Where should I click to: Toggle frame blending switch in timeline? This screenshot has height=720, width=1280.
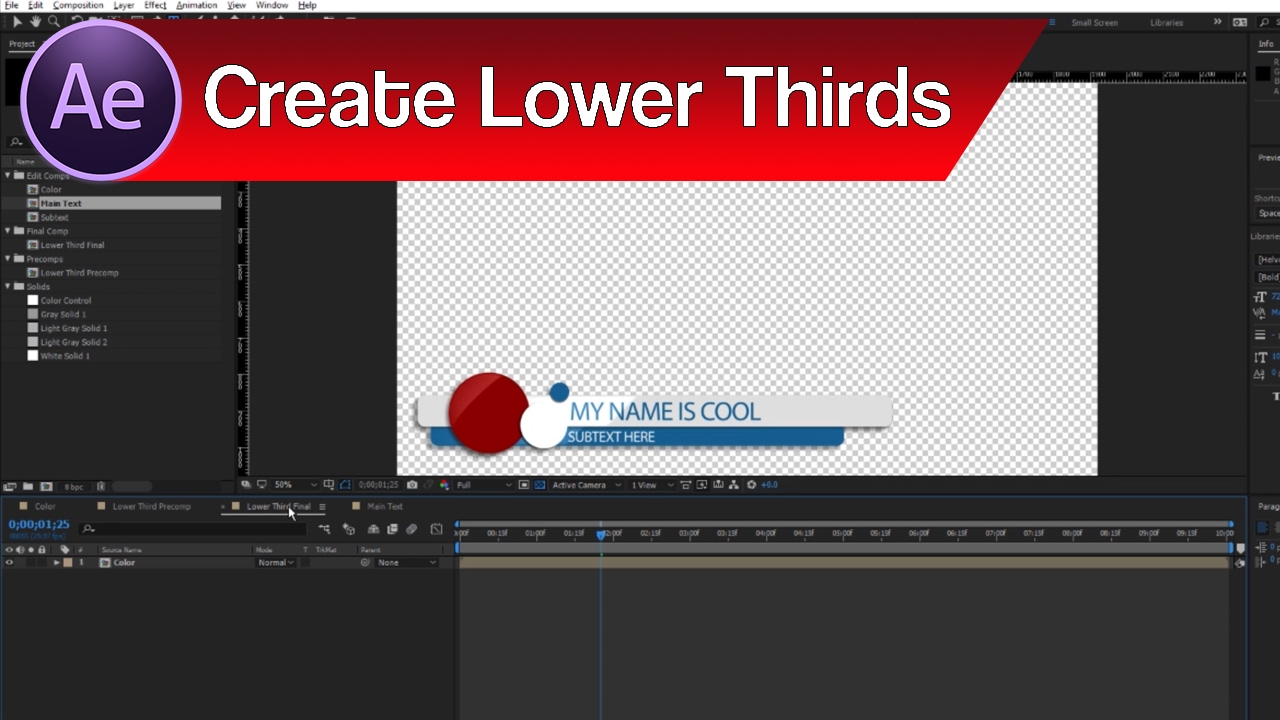pos(392,529)
